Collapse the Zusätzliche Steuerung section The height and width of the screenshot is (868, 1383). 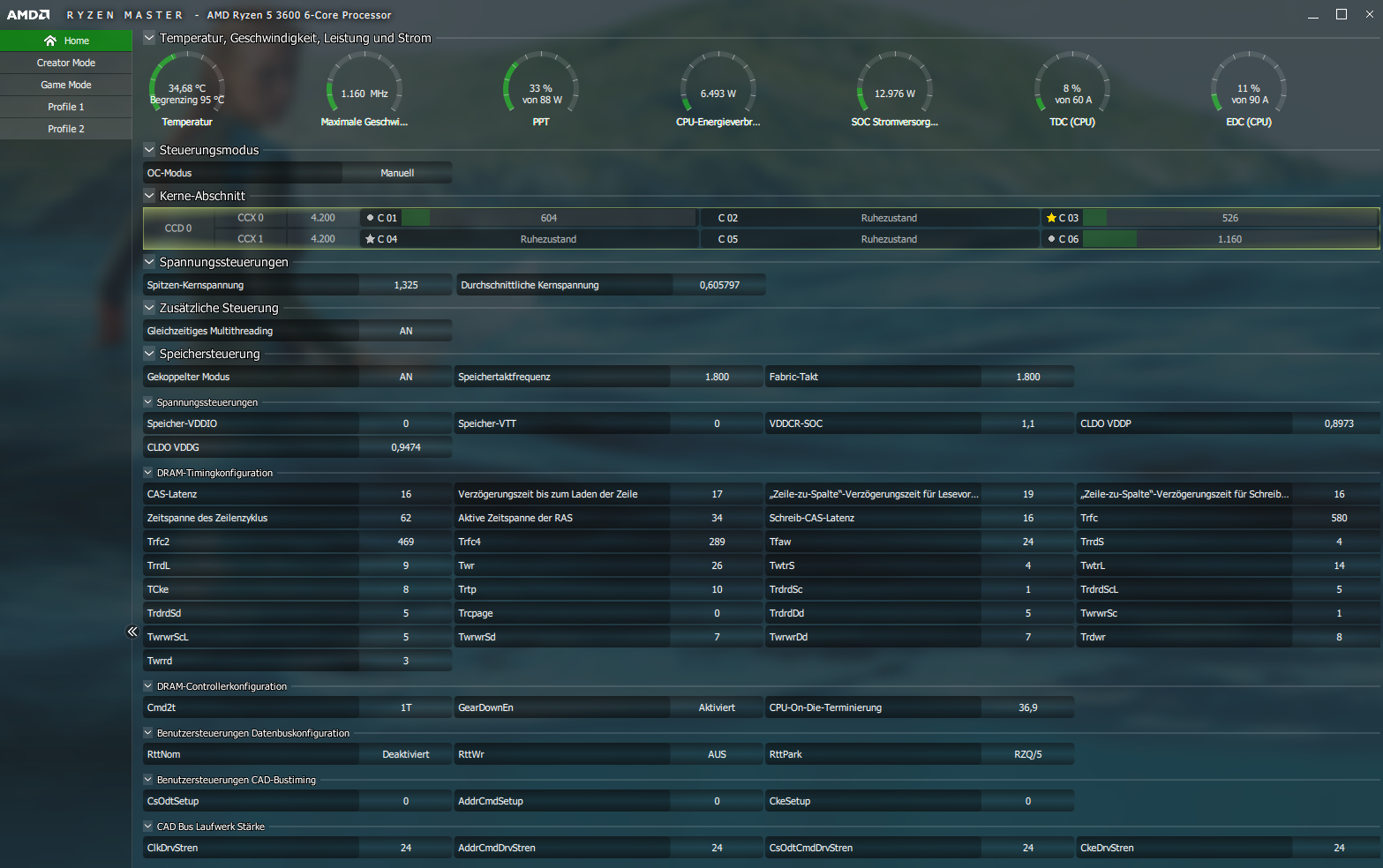coord(149,308)
